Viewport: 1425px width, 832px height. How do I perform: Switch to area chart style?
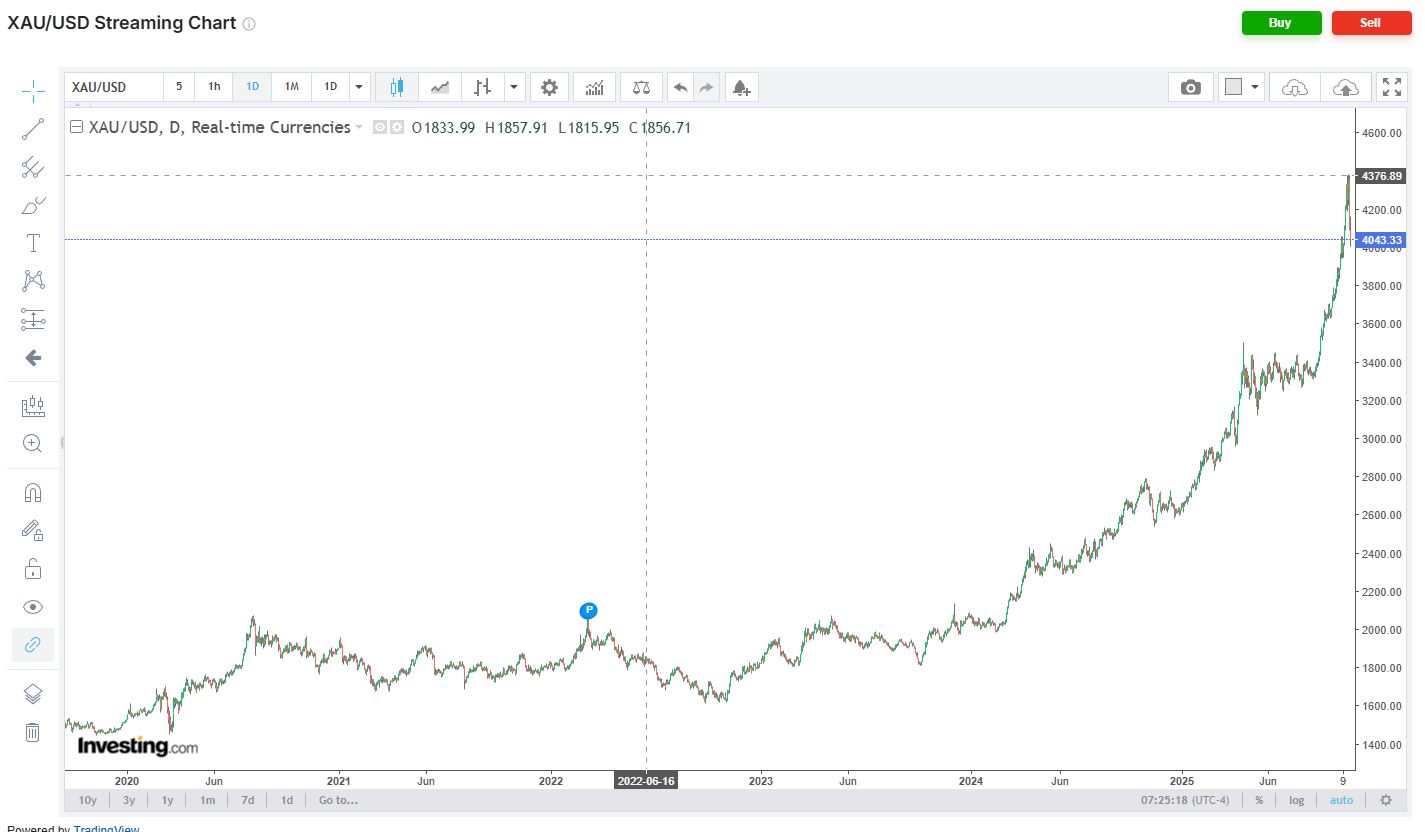point(440,87)
